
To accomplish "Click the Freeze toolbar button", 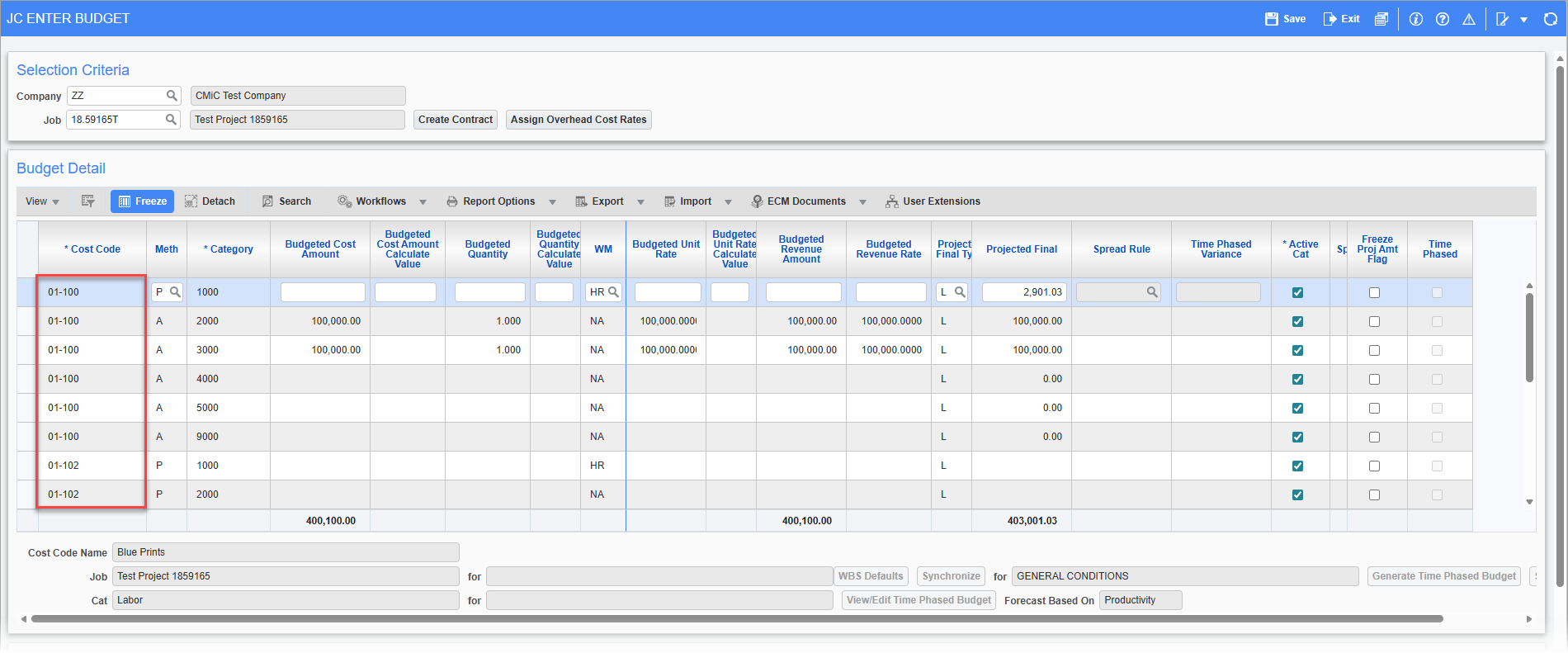I will 142,201.
